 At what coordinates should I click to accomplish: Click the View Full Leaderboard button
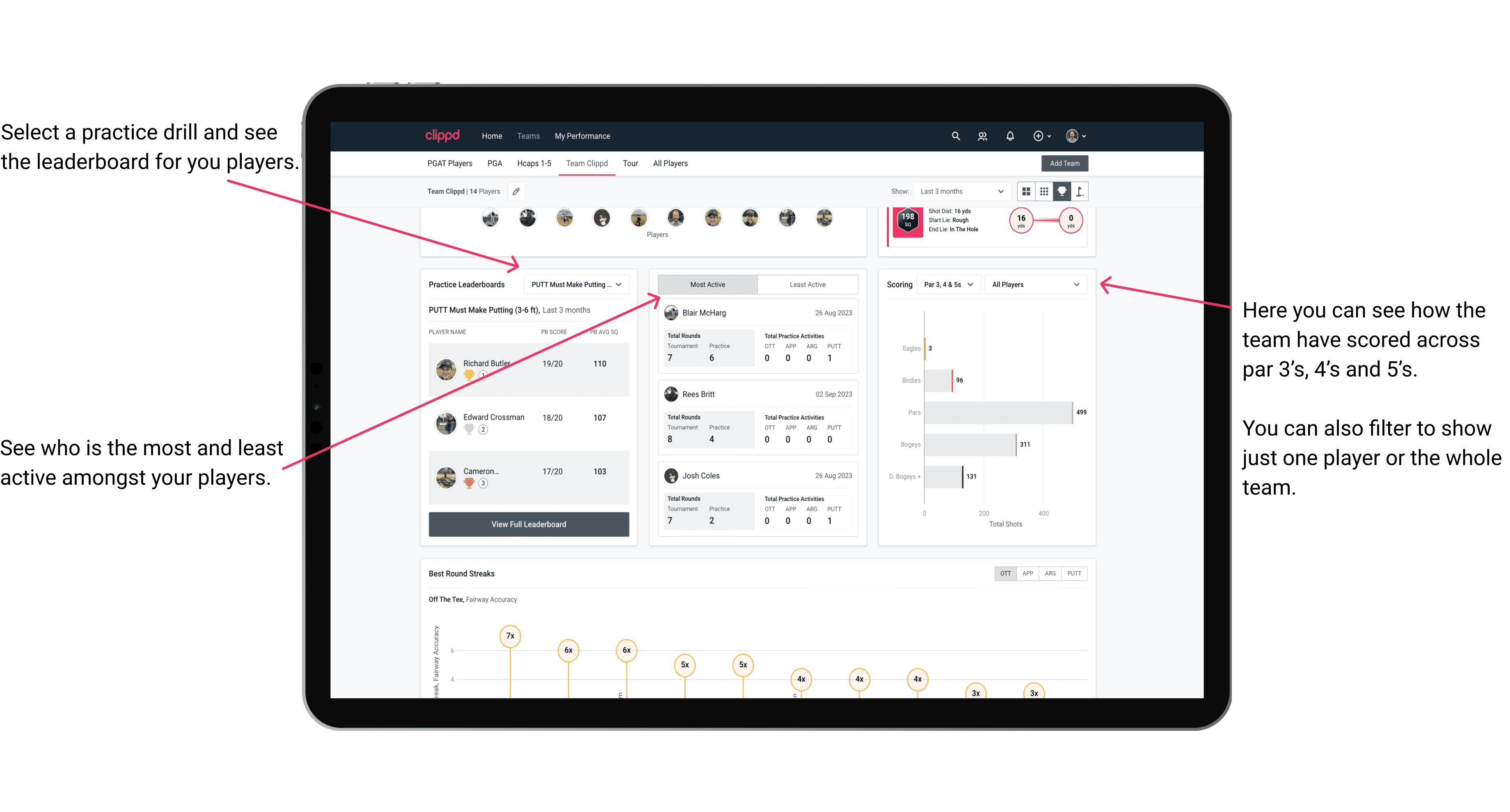529,524
